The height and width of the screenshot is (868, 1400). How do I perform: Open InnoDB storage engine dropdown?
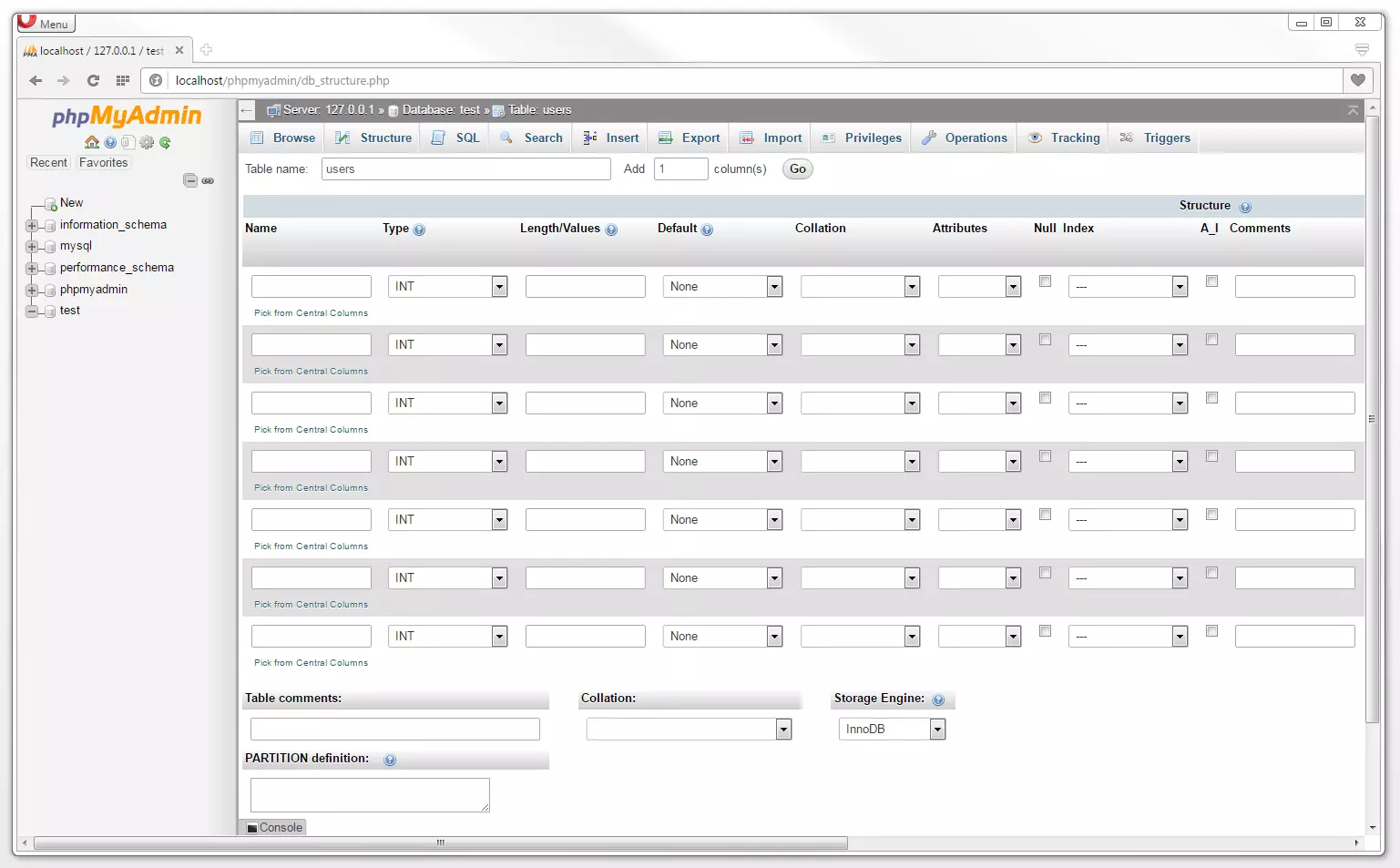892,730
